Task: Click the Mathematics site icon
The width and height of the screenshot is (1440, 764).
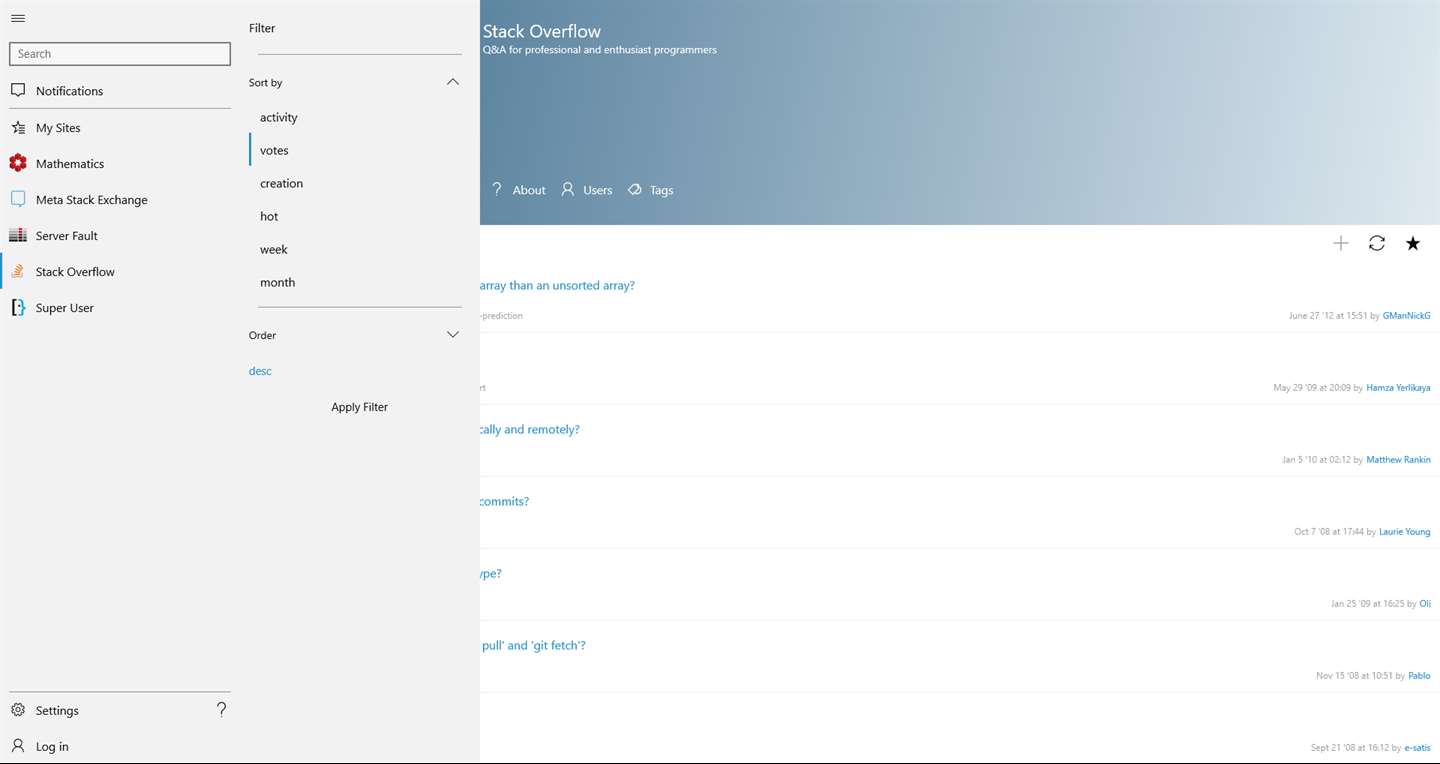Action: [18, 163]
